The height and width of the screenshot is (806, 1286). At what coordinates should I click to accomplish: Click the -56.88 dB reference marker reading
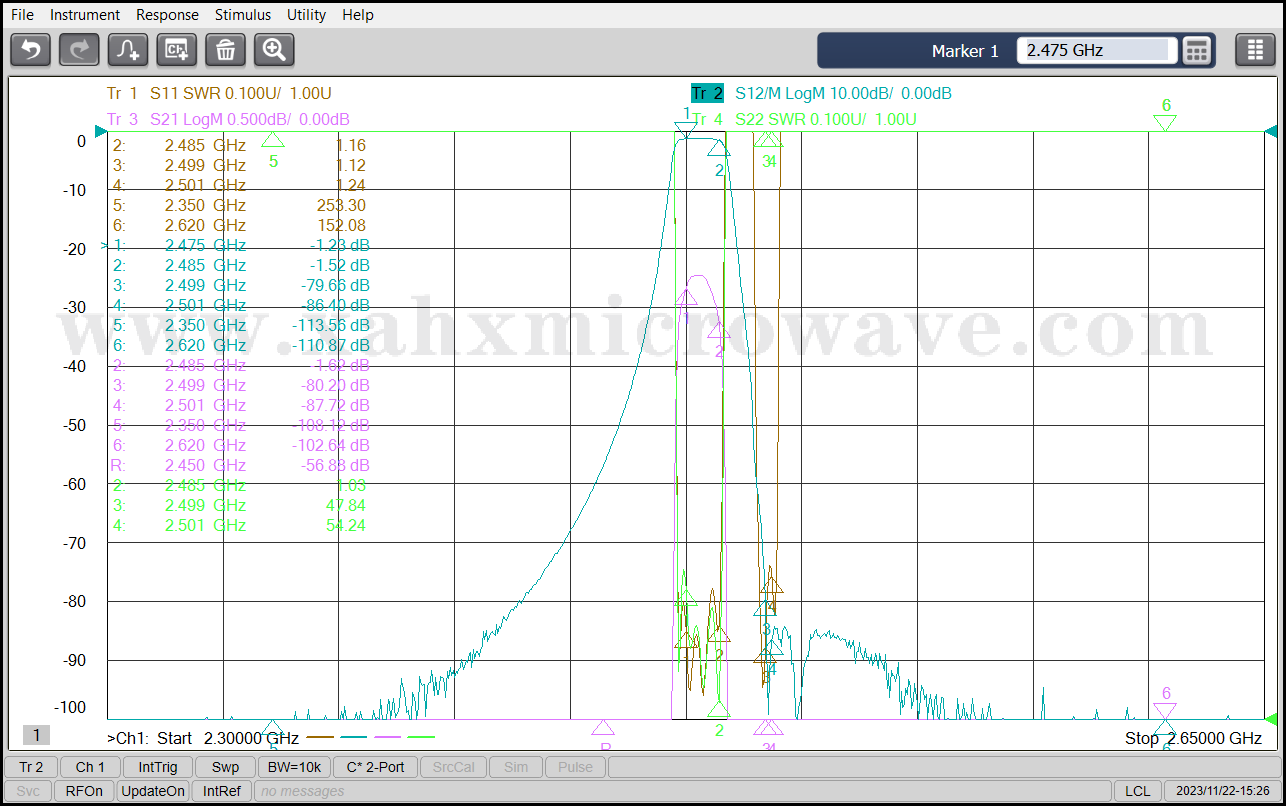[x=336, y=465]
